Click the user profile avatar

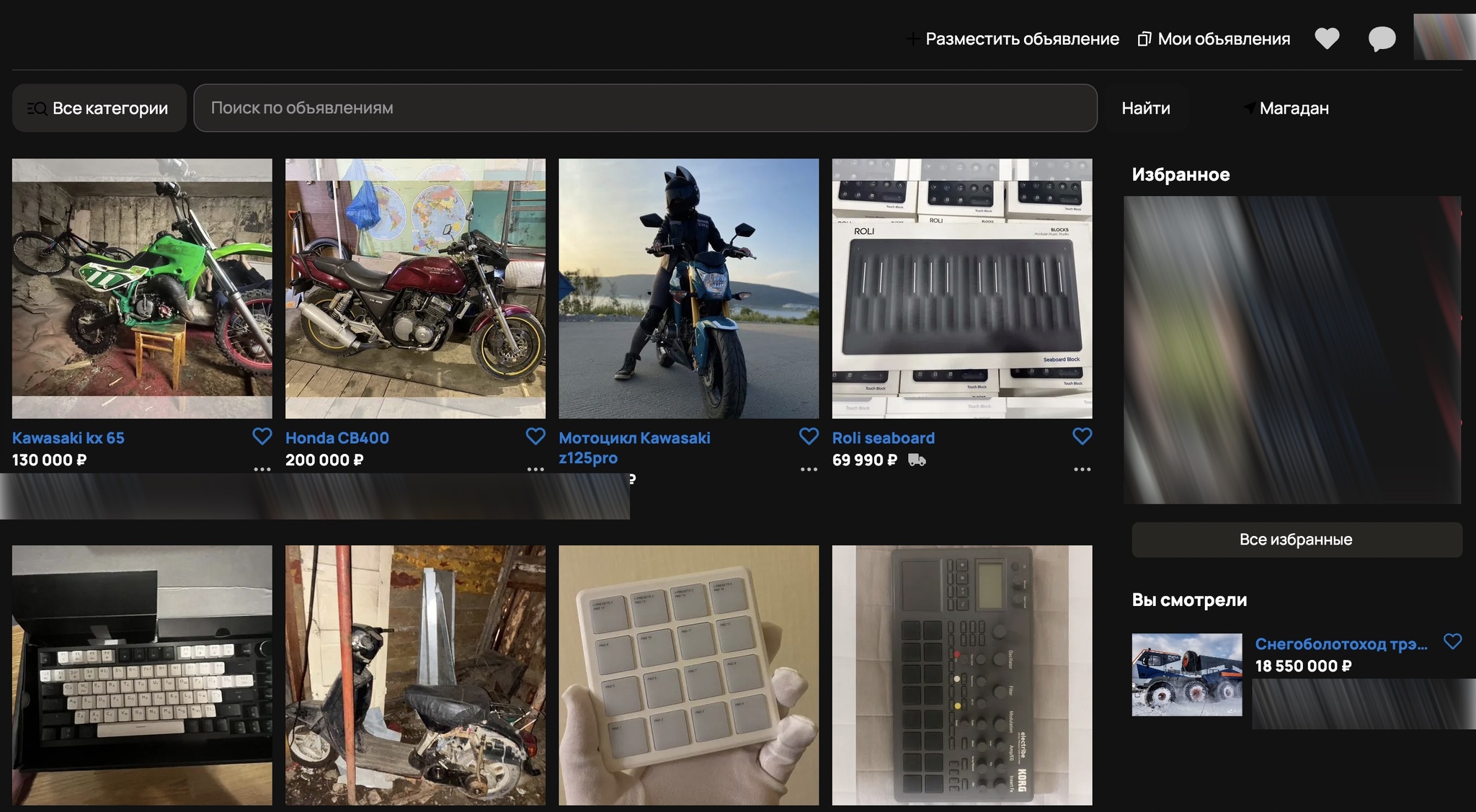1444,37
